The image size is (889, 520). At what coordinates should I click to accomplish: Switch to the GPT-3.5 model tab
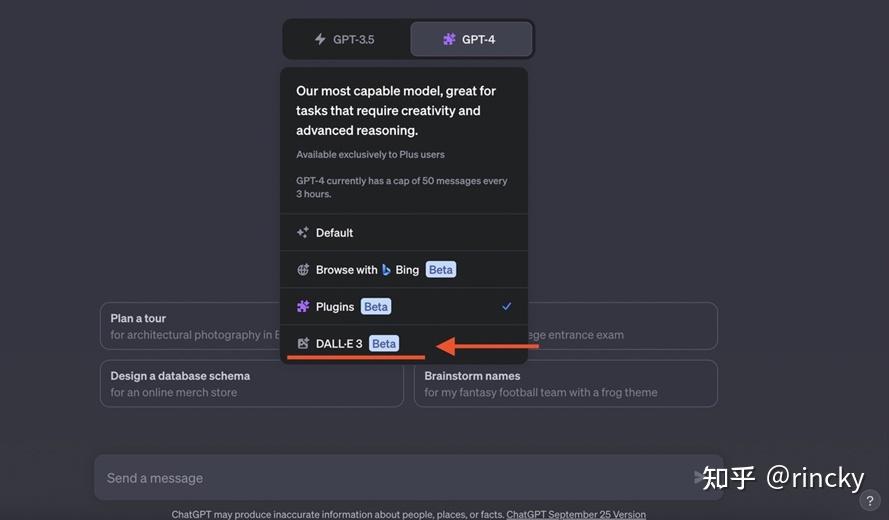click(x=346, y=39)
